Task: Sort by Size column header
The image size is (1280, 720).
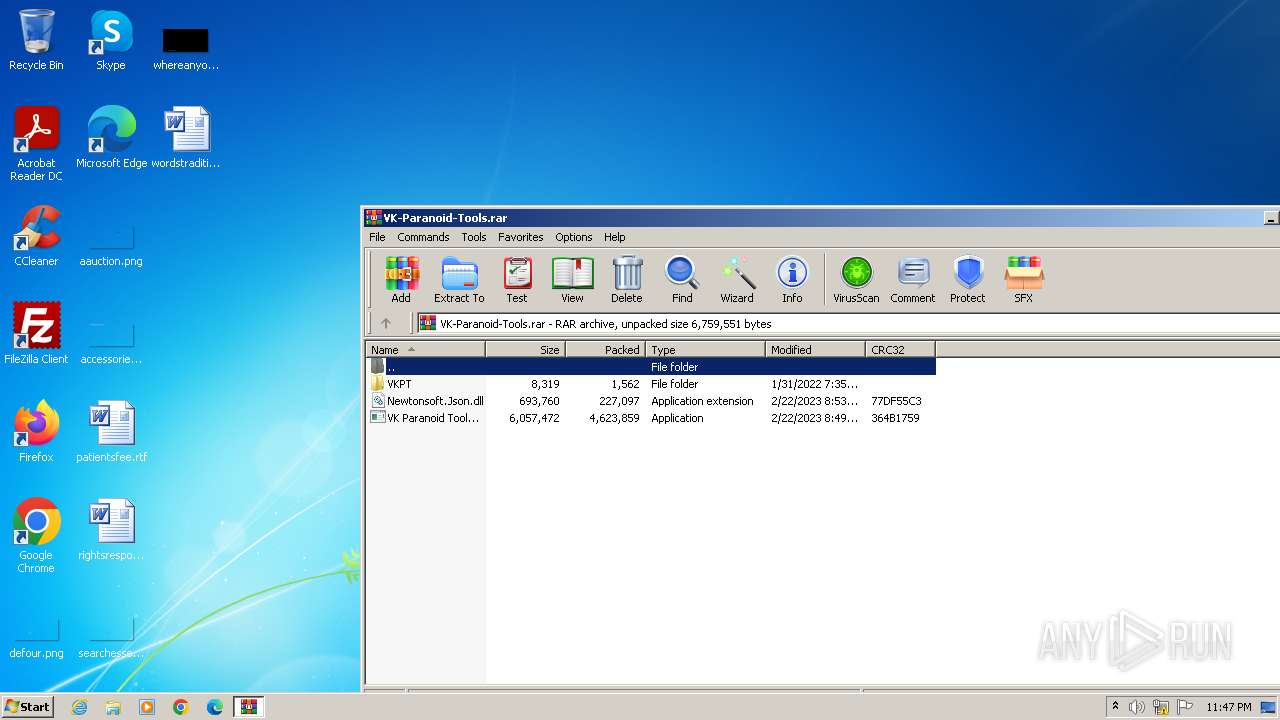Action: [x=526, y=349]
